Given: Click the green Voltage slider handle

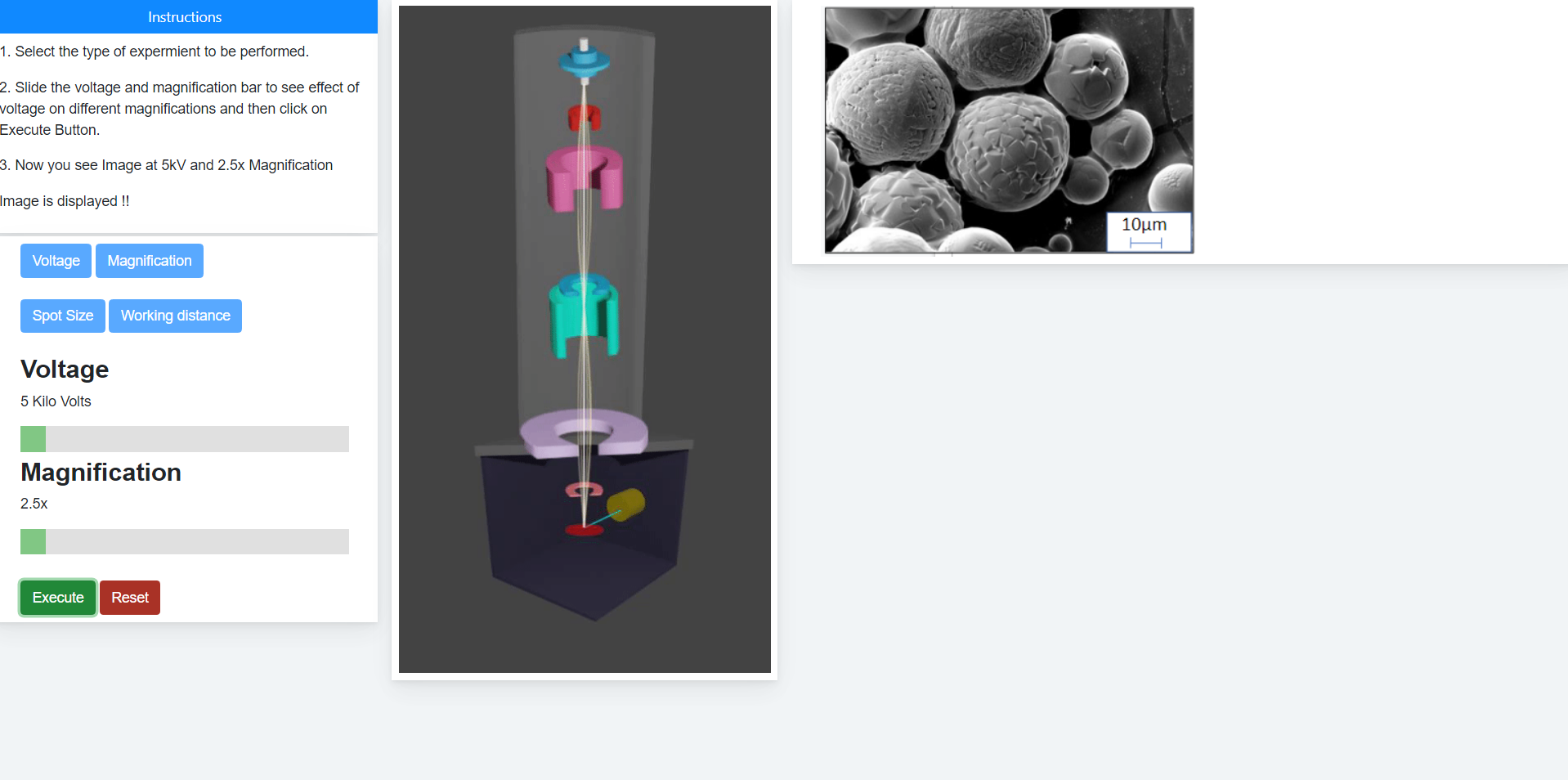Looking at the screenshot, I should pos(33,439).
